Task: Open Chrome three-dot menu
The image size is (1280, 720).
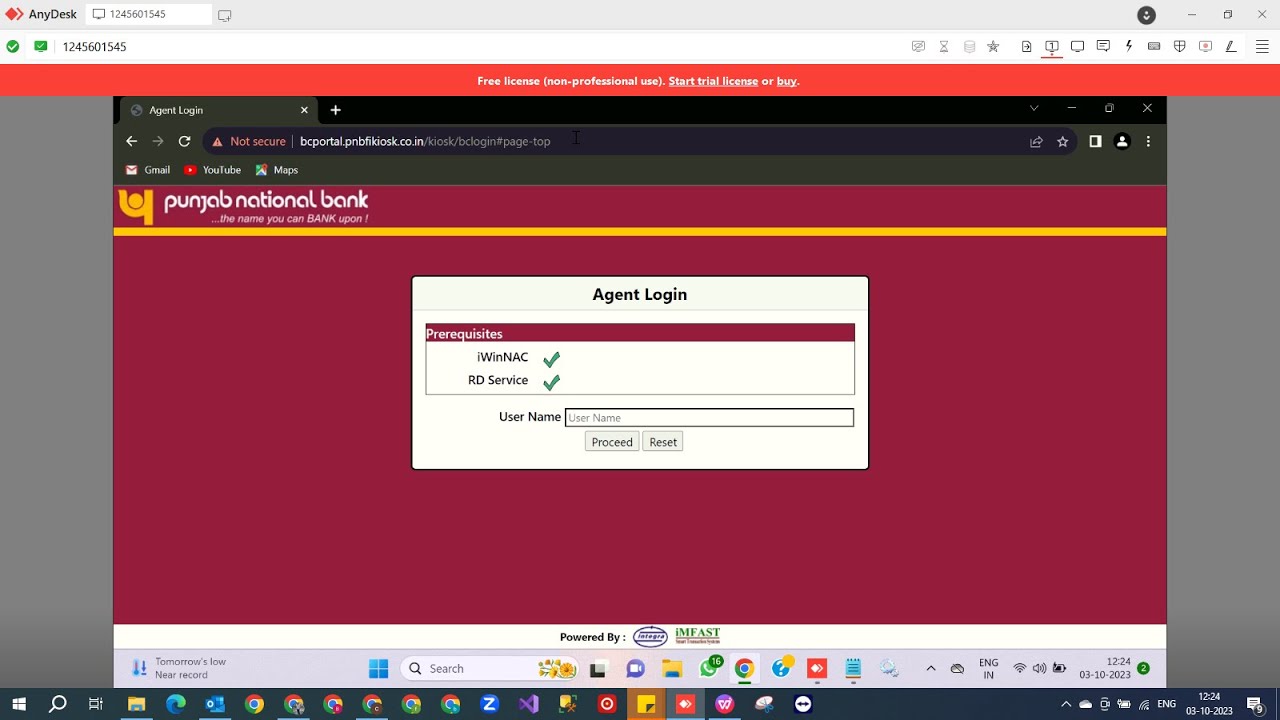Action: tap(1148, 142)
